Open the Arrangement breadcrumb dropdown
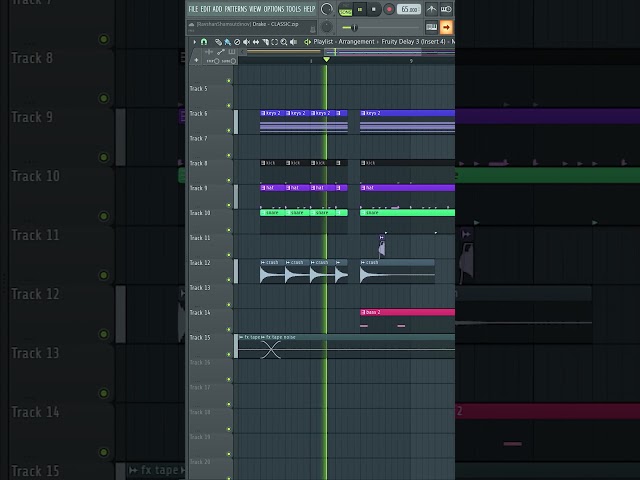 click(356, 42)
